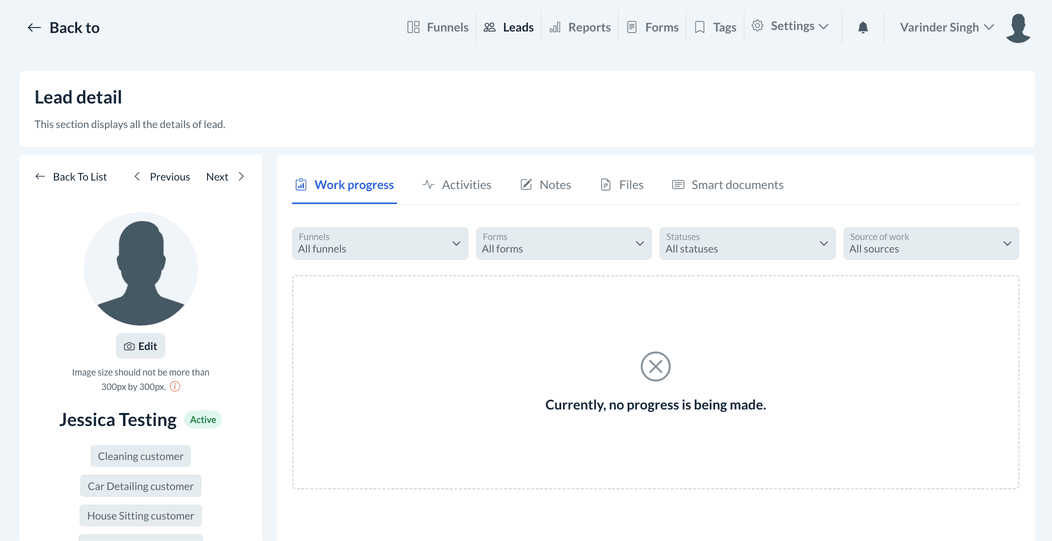This screenshot has height=541, width=1052.
Task: Click the Lead detail heading
Action: [78, 97]
